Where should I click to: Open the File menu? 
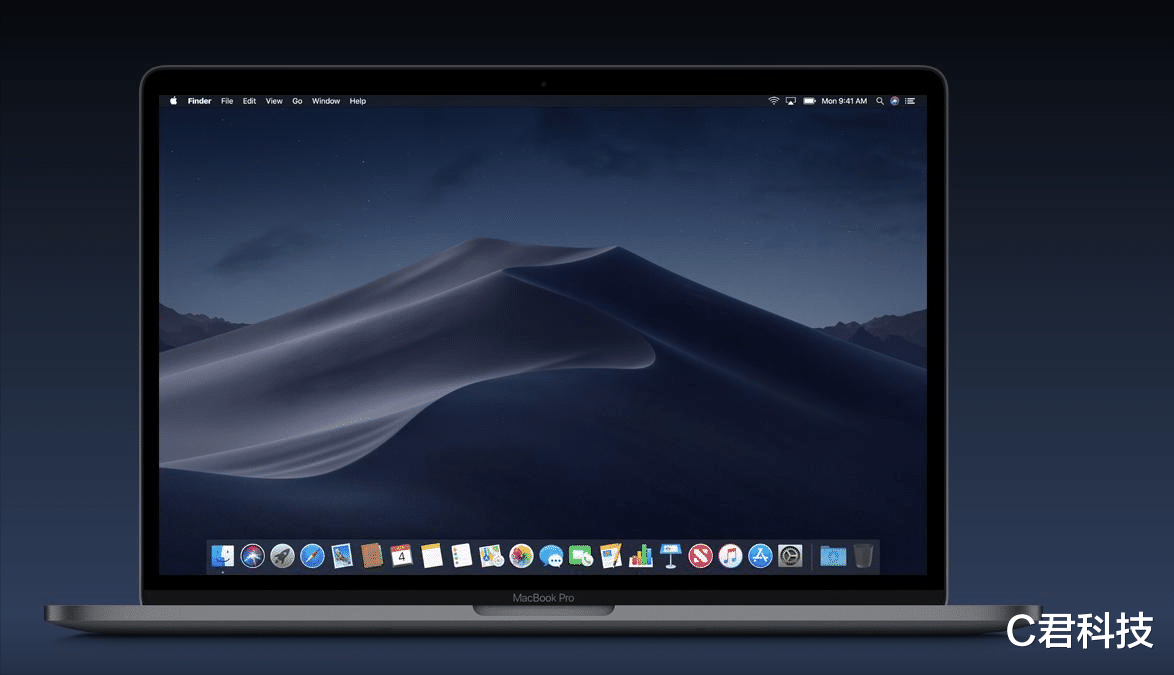(x=227, y=101)
